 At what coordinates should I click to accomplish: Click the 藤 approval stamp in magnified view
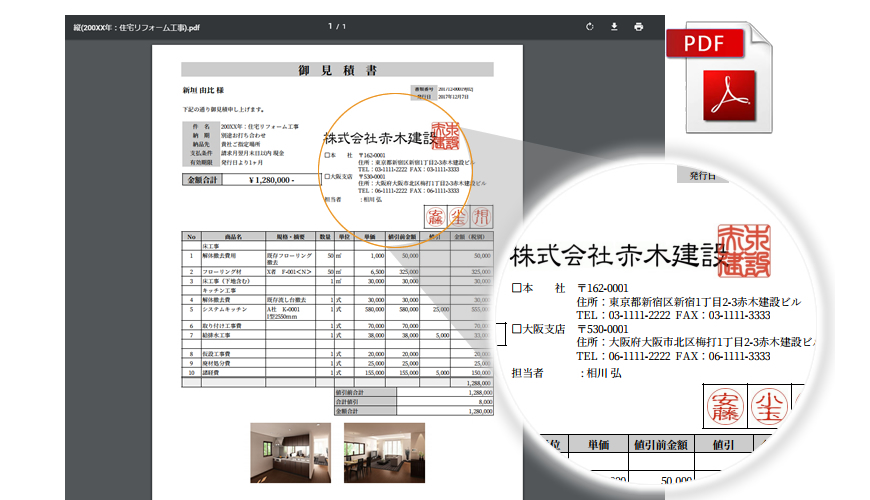click(x=725, y=407)
